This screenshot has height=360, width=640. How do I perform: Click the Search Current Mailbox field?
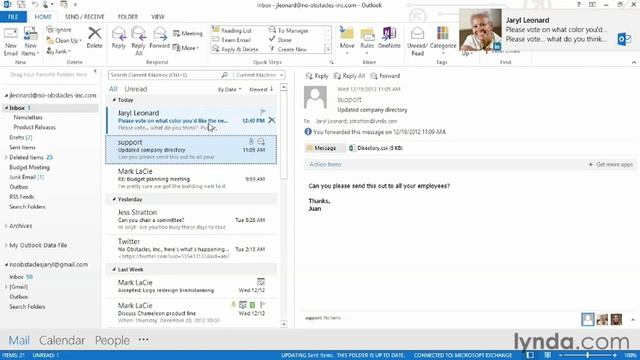[x=165, y=75]
